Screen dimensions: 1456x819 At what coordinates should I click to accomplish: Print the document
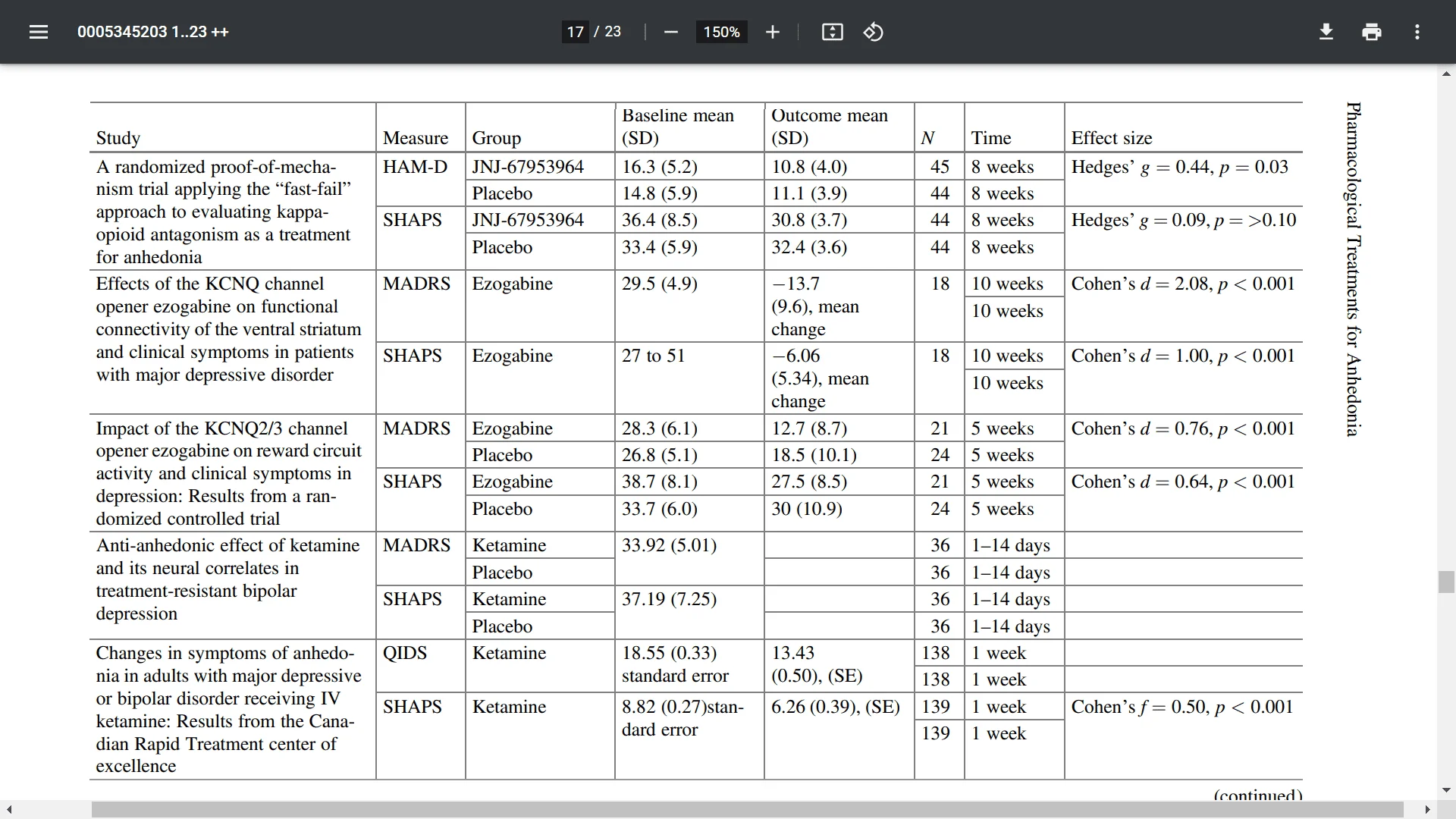point(1372,32)
